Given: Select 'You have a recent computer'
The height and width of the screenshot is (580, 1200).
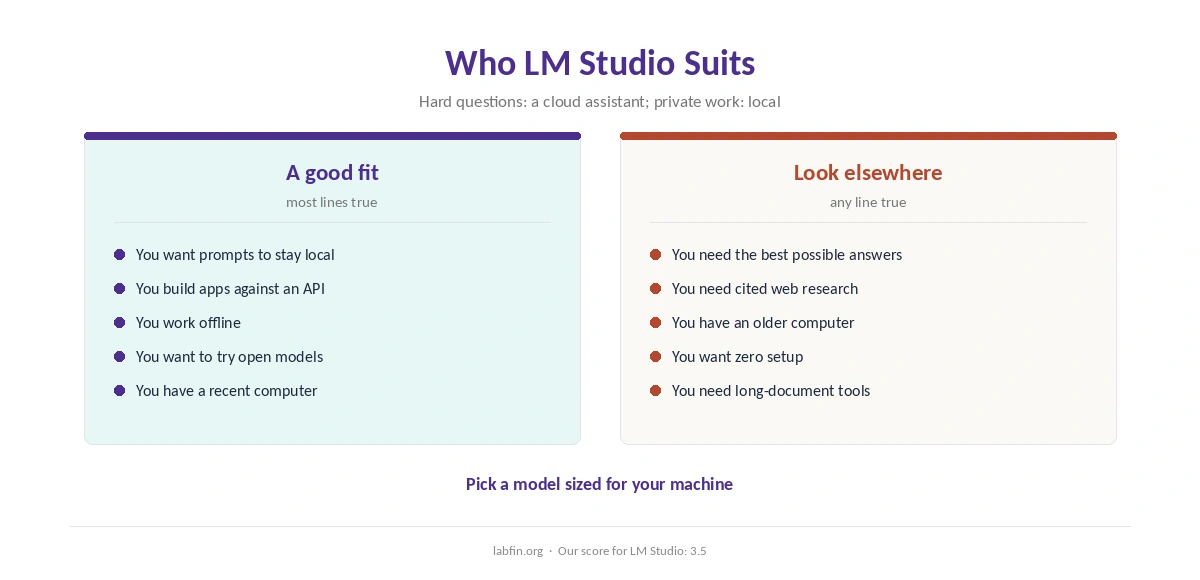Looking at the screenshot, I should (226, 391).
